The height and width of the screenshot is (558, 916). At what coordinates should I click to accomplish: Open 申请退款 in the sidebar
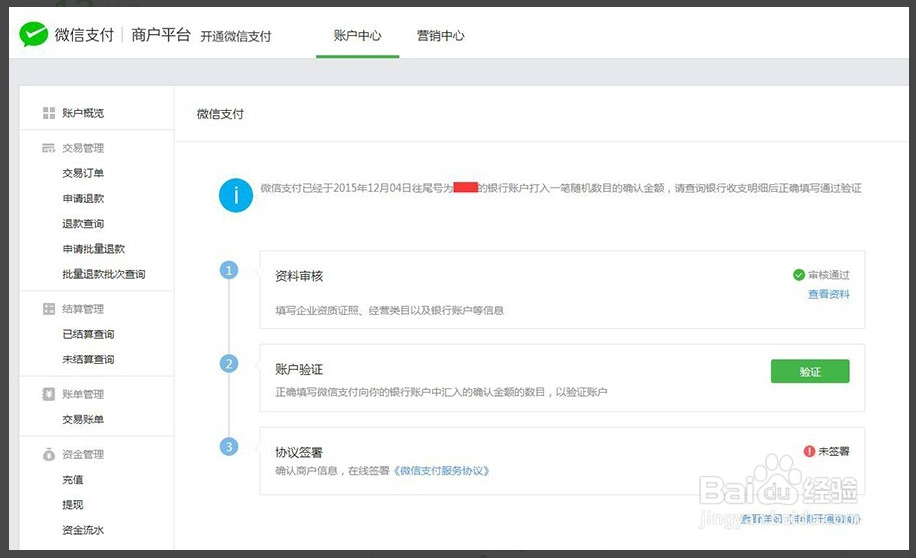[82, 198]
